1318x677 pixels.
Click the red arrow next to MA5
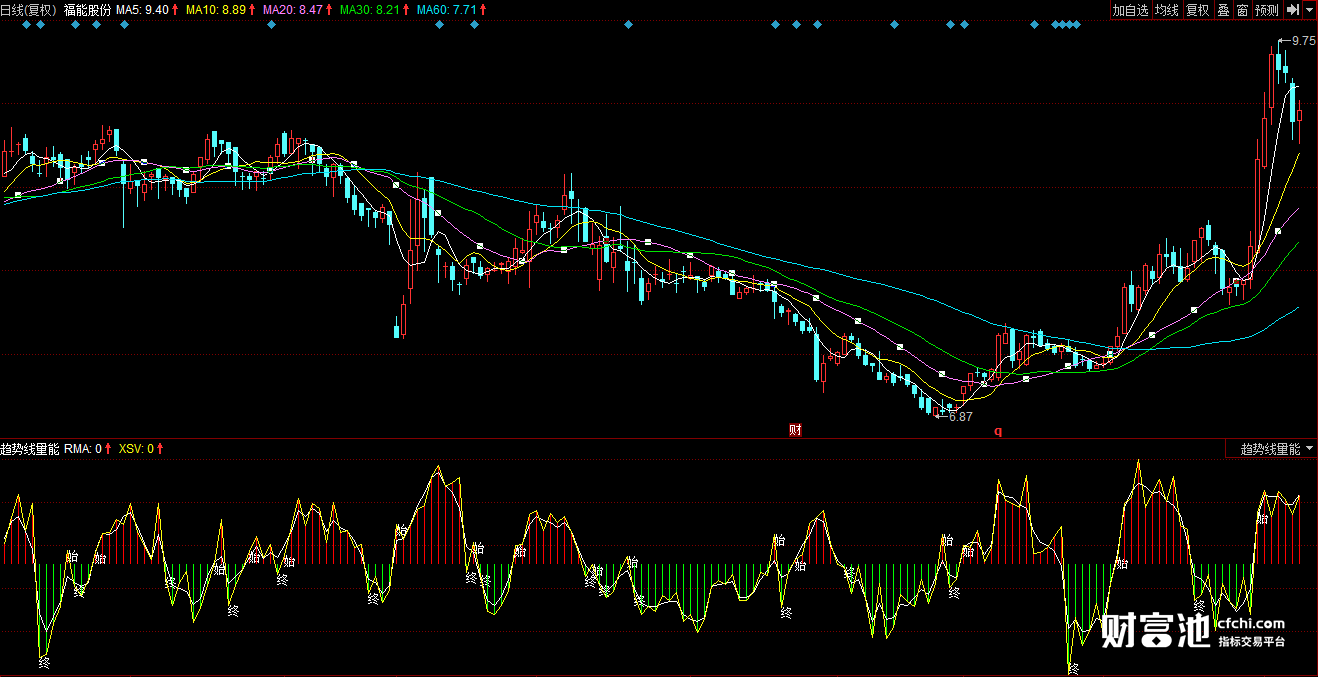pos(176,9)
